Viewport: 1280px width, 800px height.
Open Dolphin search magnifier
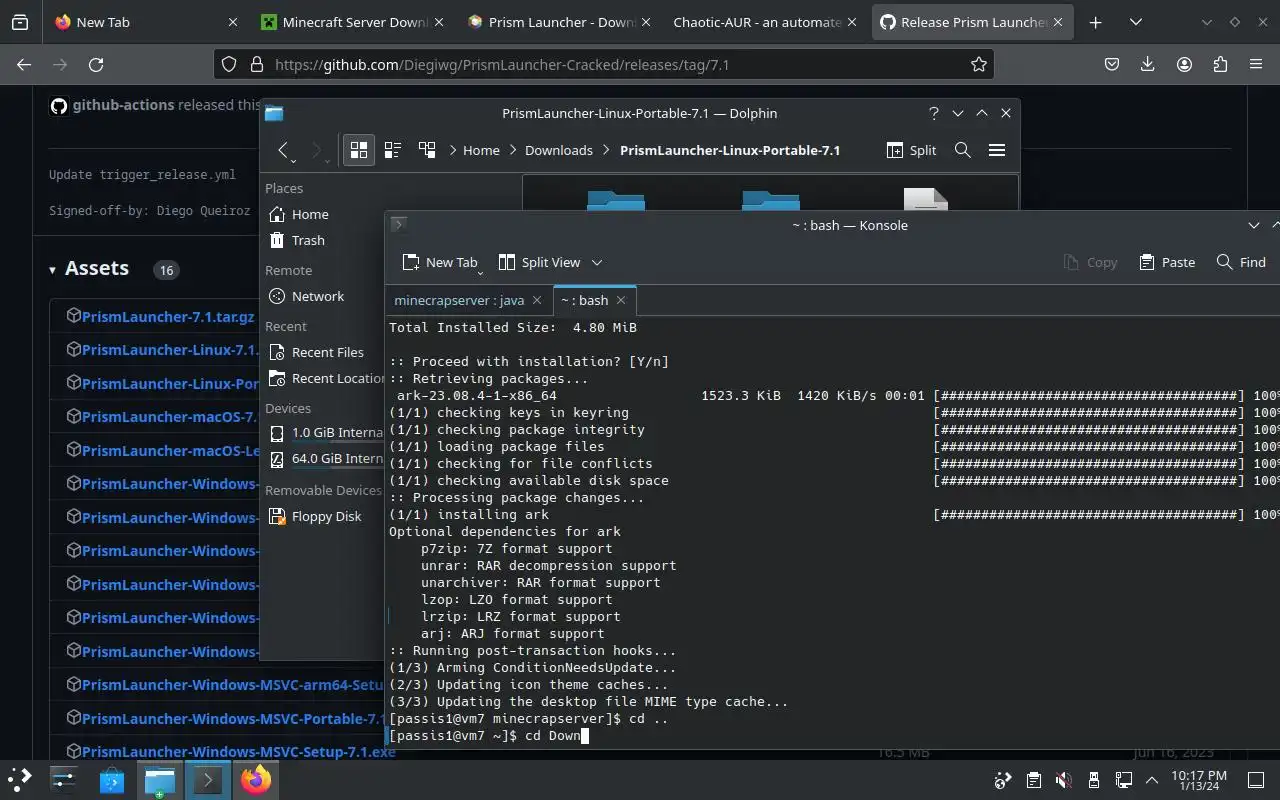962,150
